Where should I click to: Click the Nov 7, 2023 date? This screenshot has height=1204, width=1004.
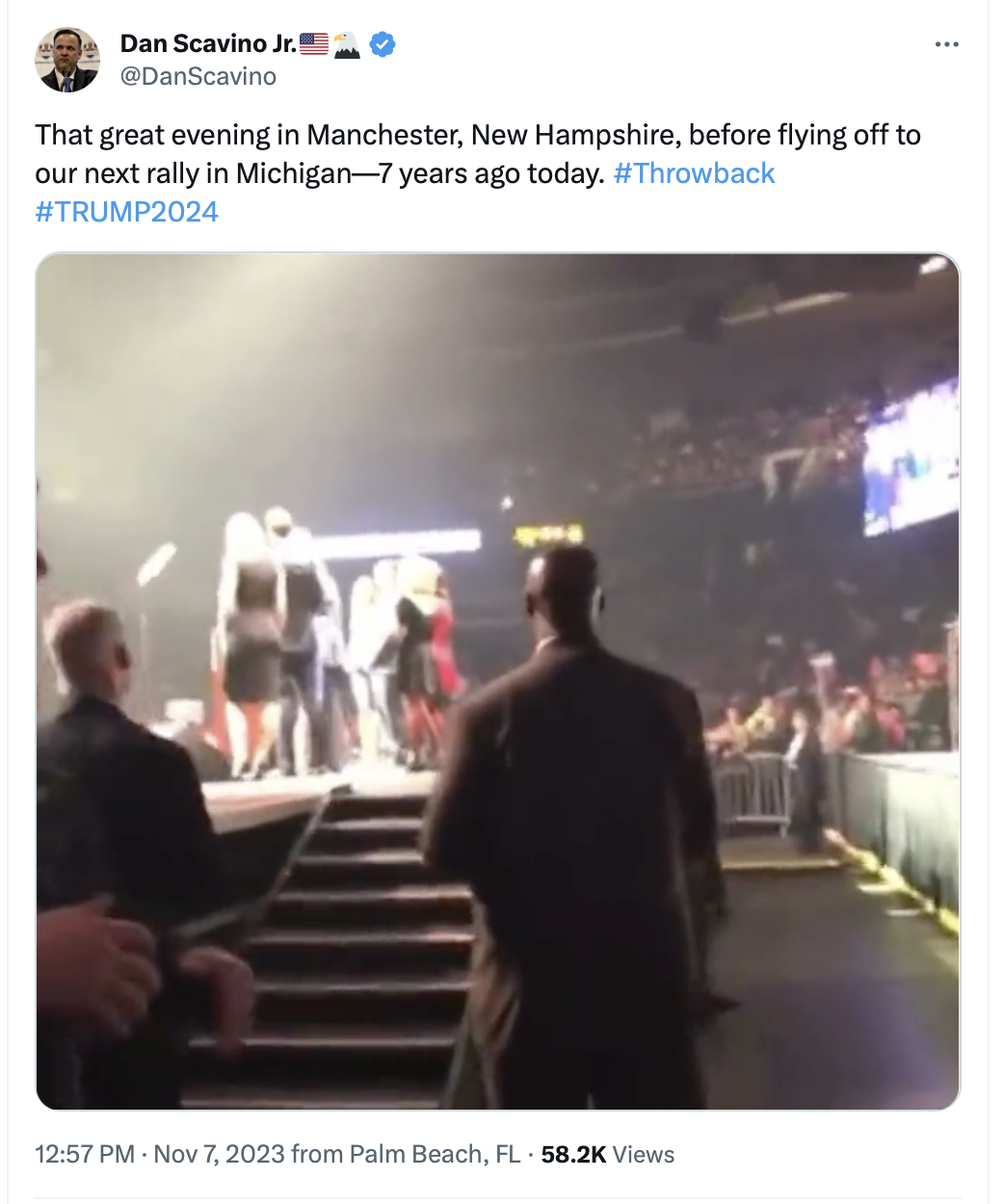[219, 1154]
